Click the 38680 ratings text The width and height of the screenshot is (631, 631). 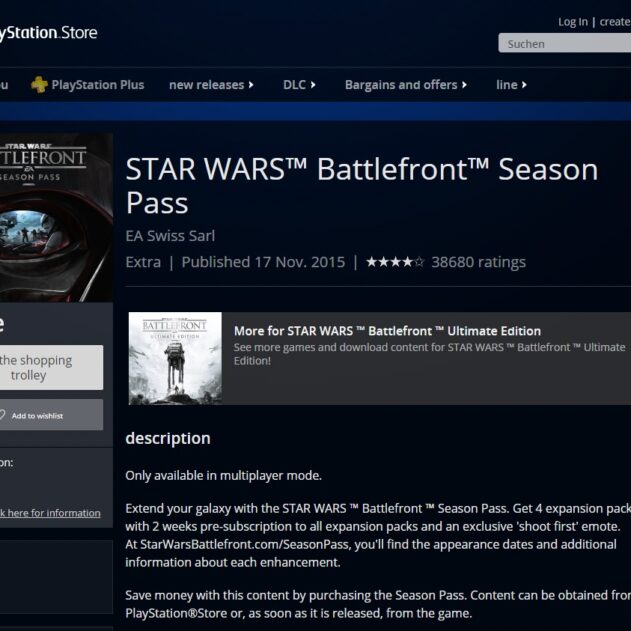click(x=478, y=262)
